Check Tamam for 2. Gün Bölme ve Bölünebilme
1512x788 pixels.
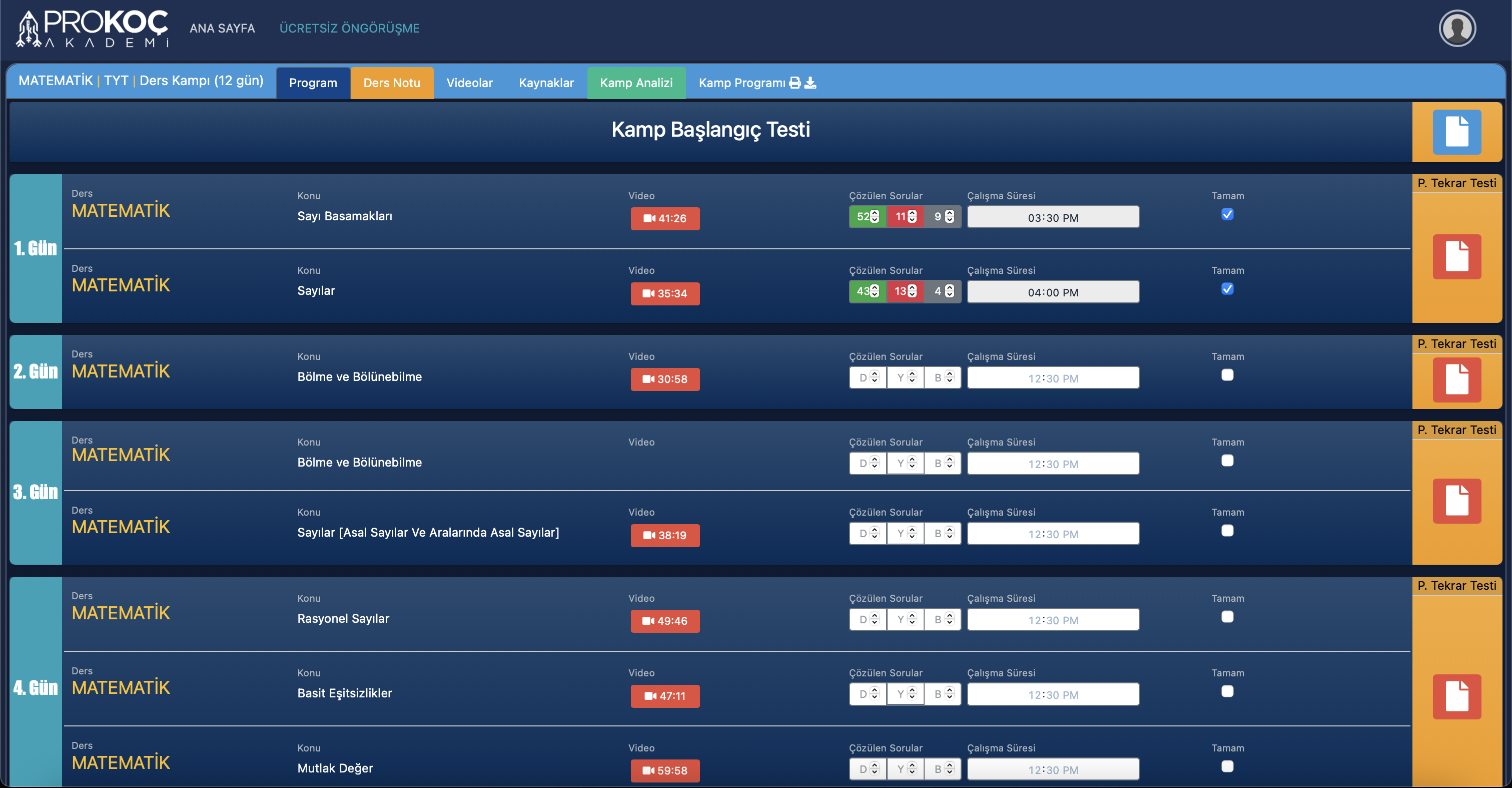tap(1227, 374)
